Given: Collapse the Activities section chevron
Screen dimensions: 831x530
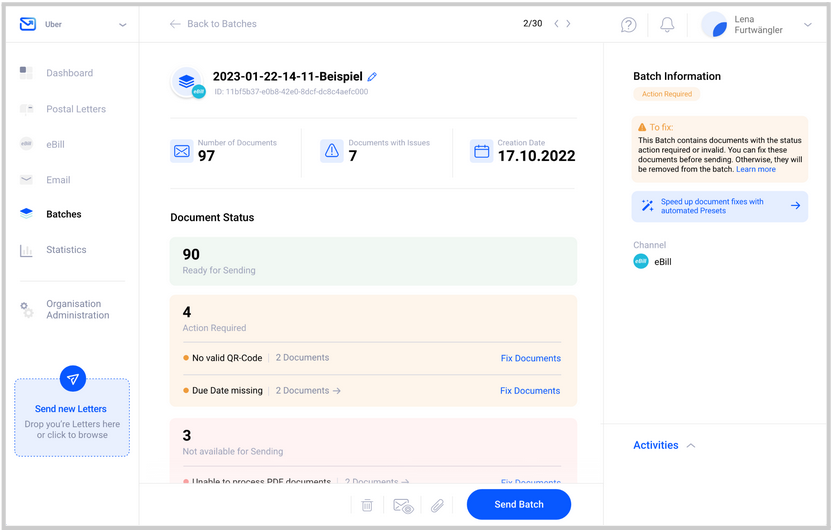Looking at the screenshot, I should pyautogui.click(x=691, y=446).
